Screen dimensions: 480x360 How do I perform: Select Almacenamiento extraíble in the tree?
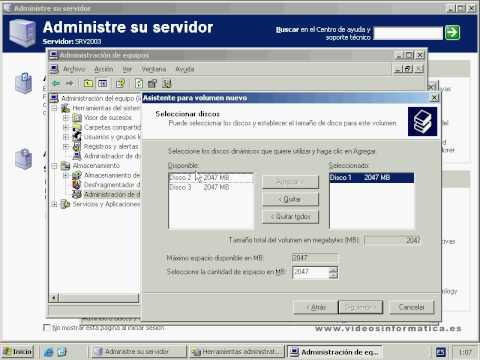[112, 175]
